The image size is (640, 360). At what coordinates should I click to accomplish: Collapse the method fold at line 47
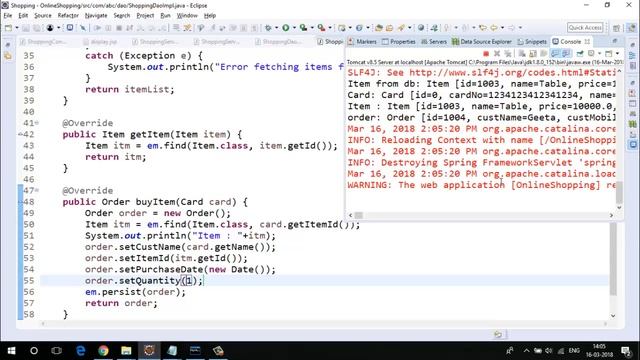coord(37,191)
